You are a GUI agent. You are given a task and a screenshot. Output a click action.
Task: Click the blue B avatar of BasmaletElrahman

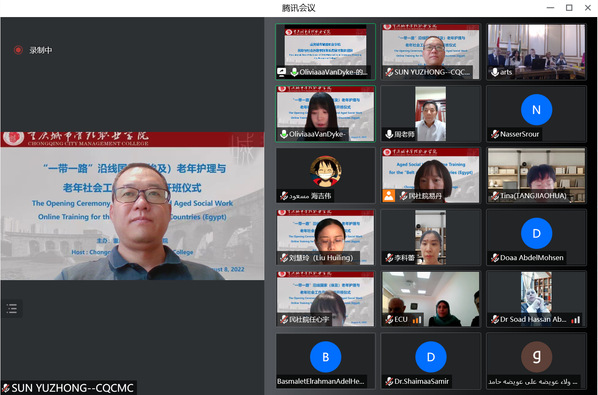click(x=325, y=357)
